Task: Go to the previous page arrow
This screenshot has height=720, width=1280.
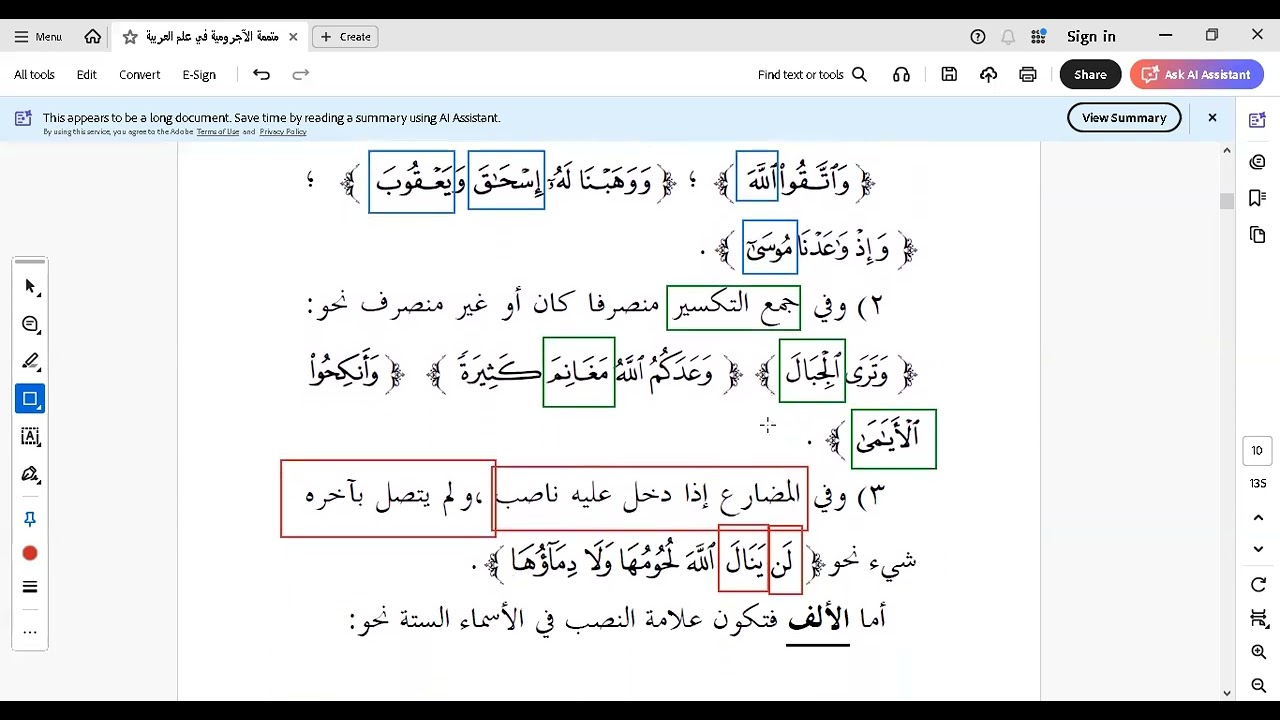Action: pos(1258,517)
